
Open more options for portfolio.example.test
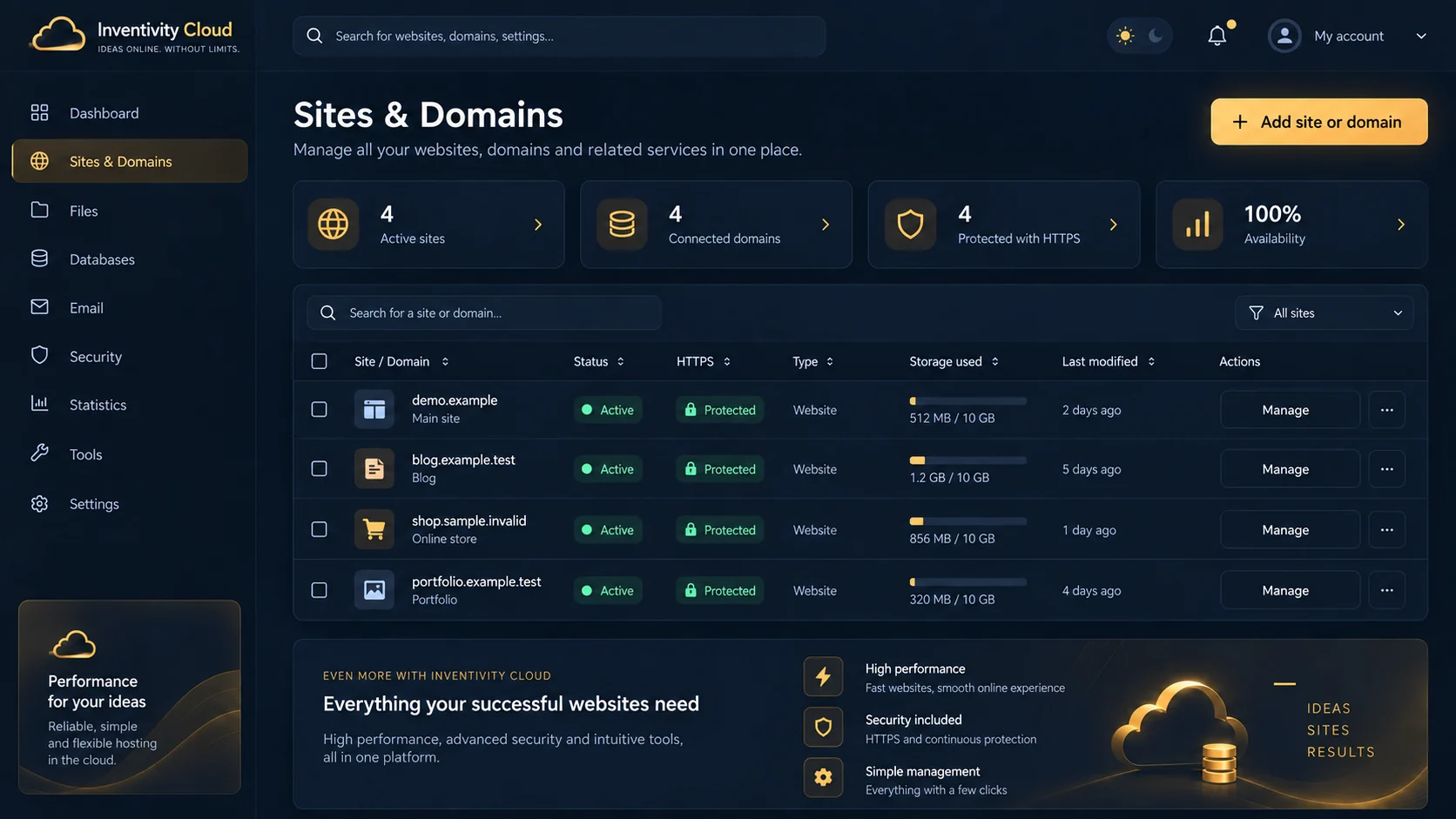pyautogui.click(x=1387, y=590)
